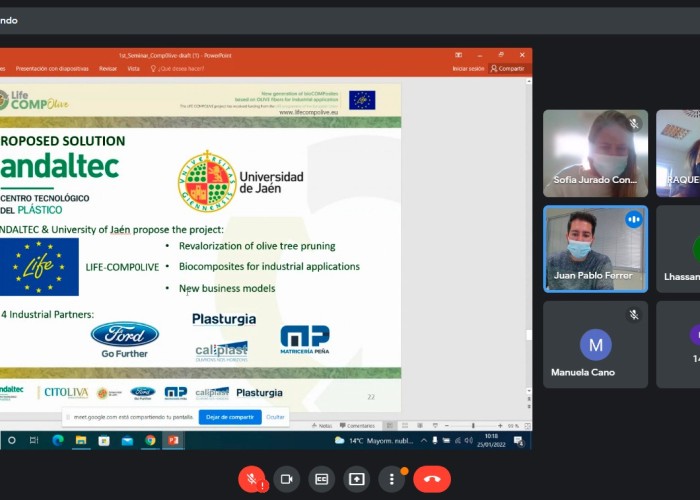Click the 'Compartir' button in PowerPoint
Image resolution: width=700 pixels, height=500 pixels.
[508, 69]
